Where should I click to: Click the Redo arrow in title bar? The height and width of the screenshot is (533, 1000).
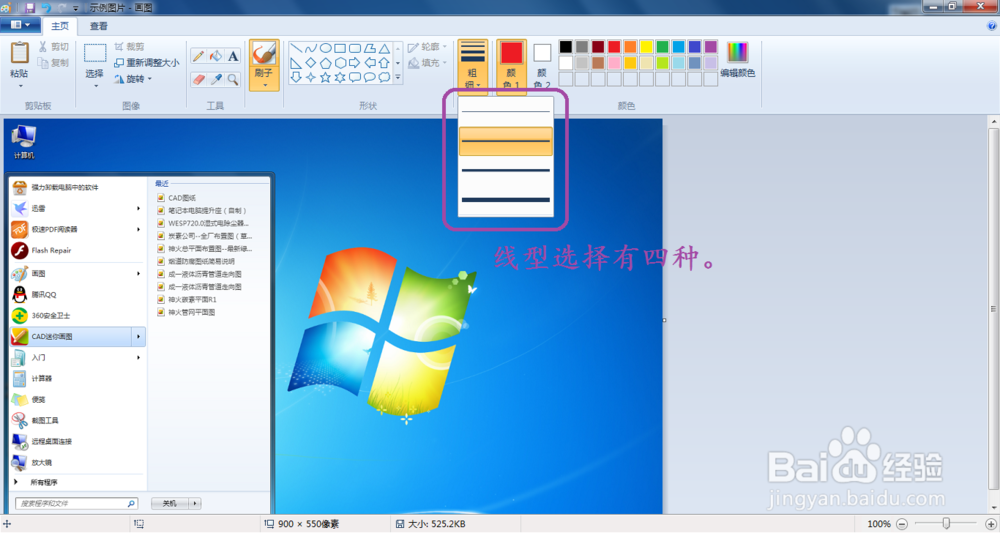point(62,8)
